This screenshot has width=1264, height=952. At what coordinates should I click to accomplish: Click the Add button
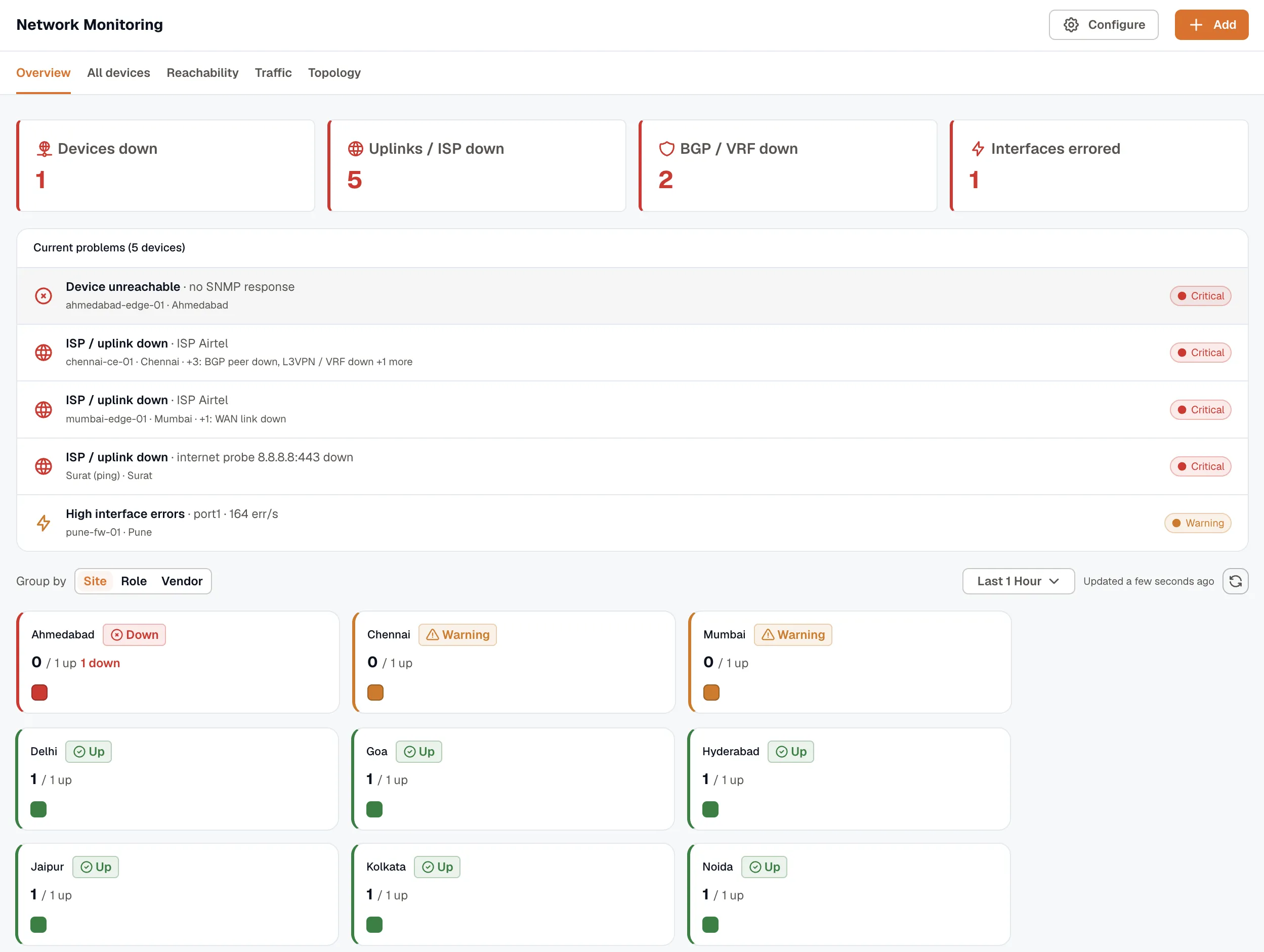coord(1211,25)
